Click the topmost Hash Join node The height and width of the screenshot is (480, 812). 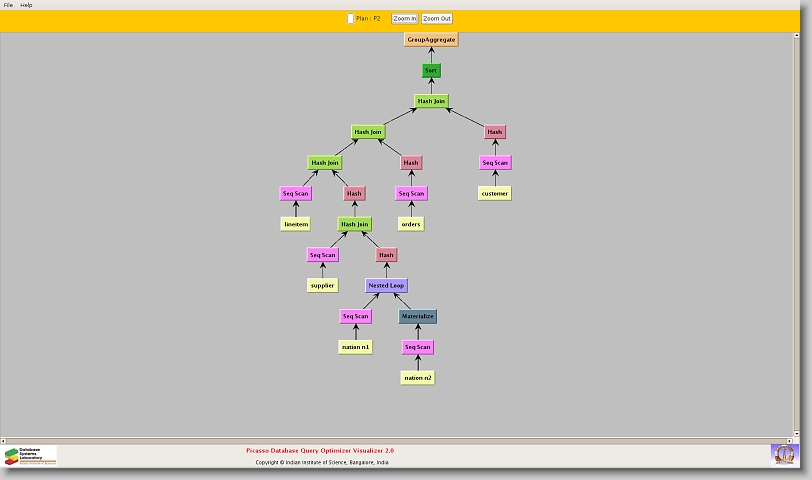(x=431, y=101)
